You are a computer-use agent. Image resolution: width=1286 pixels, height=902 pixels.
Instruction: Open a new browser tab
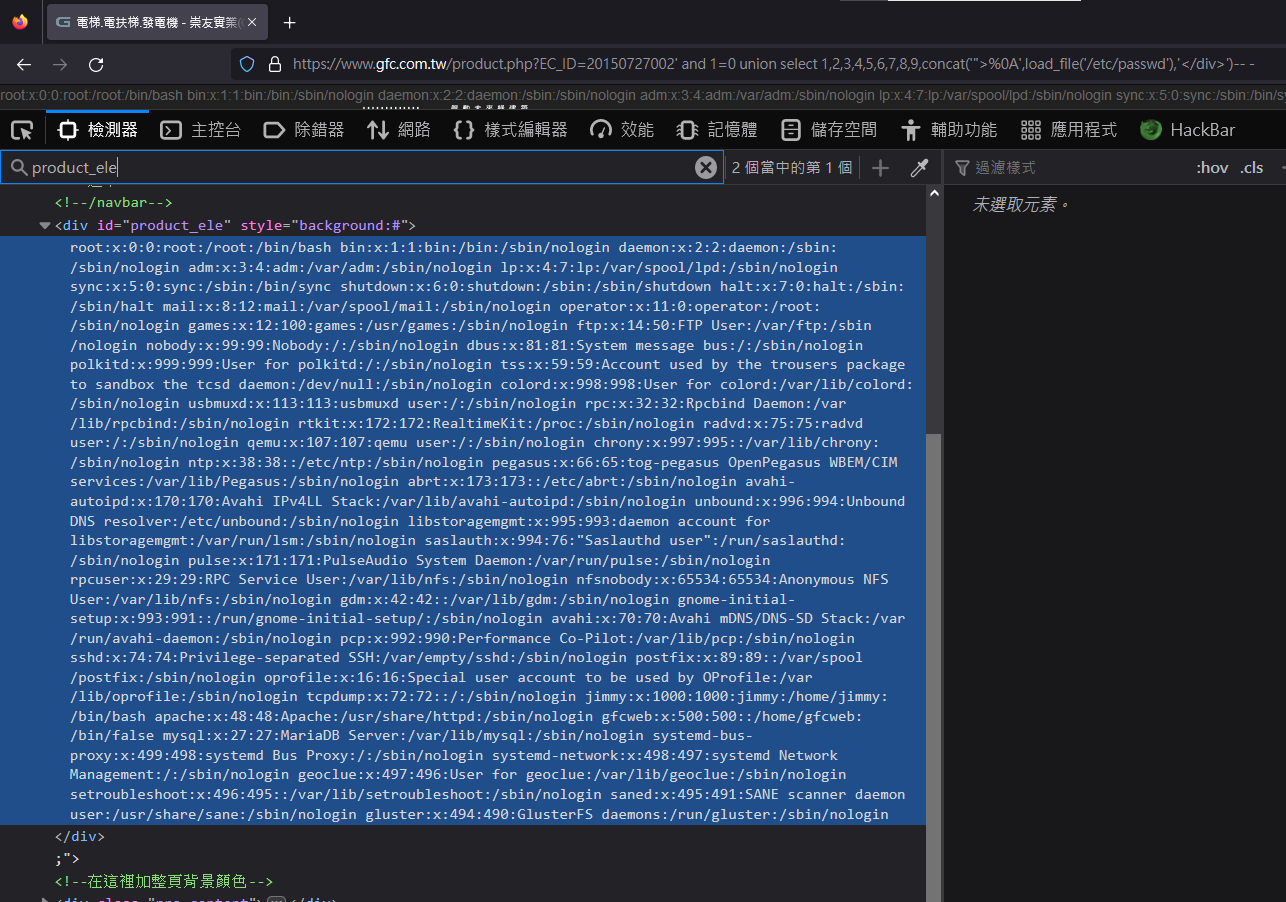point(290,22)
